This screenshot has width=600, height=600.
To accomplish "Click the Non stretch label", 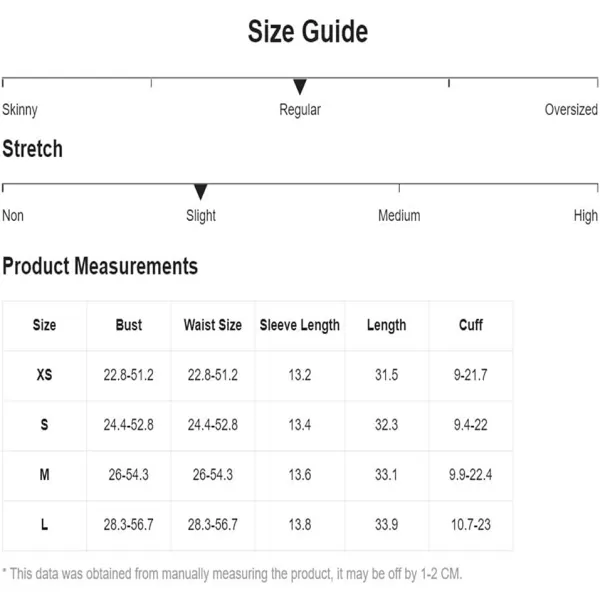I will click(x=13, y=215).
